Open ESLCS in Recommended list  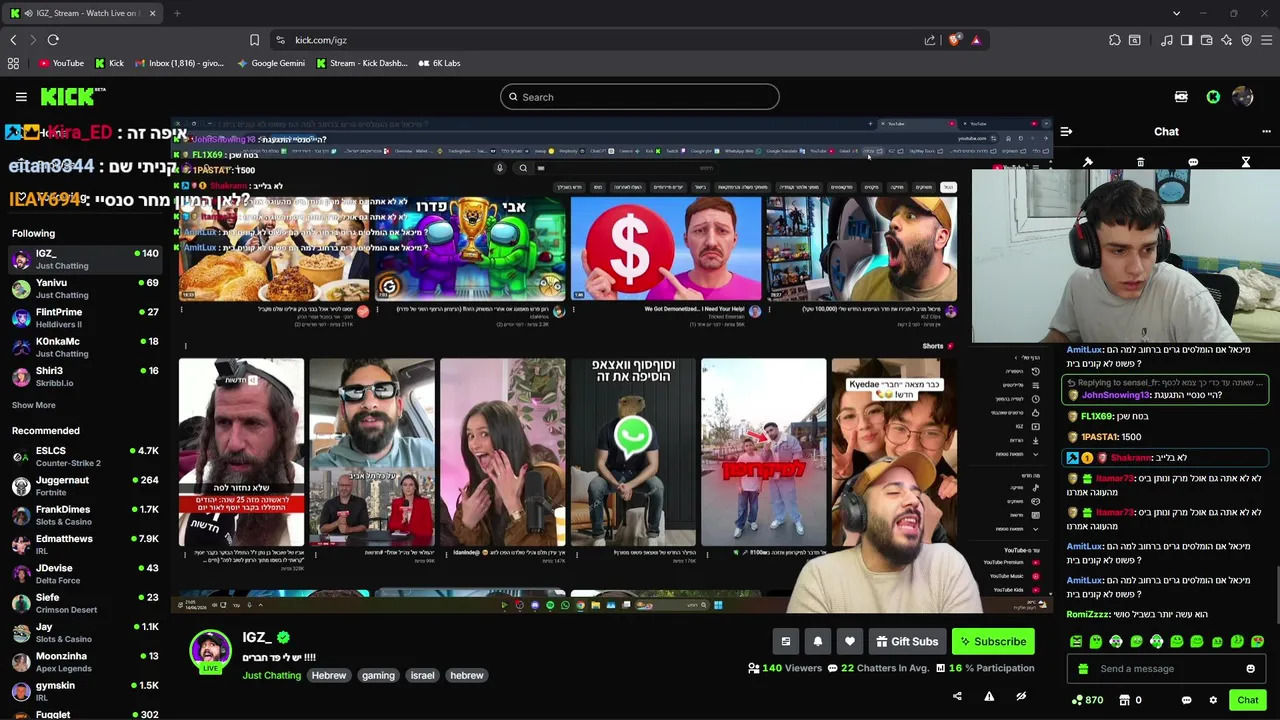tap(85, 457)
